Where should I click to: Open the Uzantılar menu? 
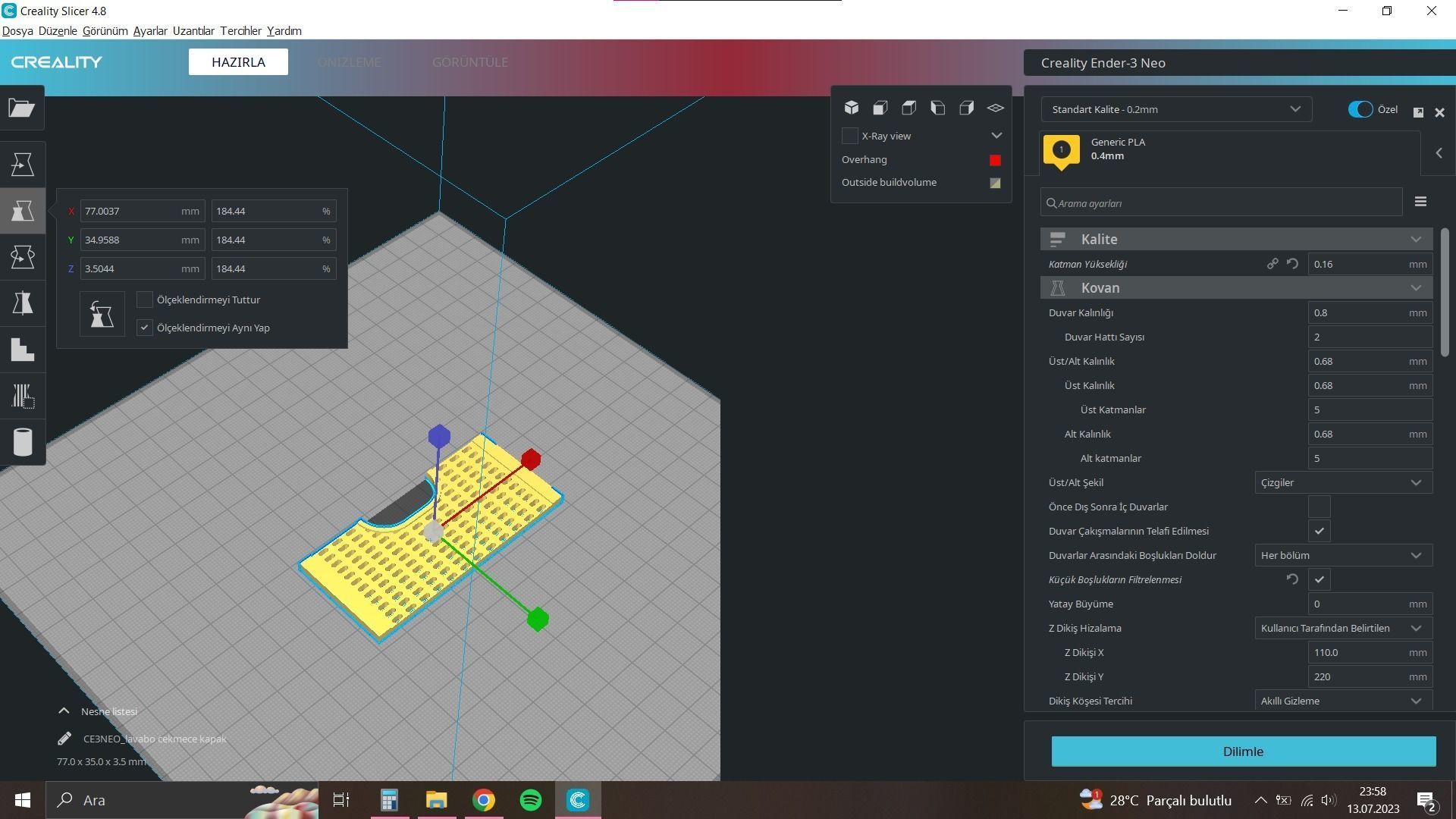click(x=193, y=31)
